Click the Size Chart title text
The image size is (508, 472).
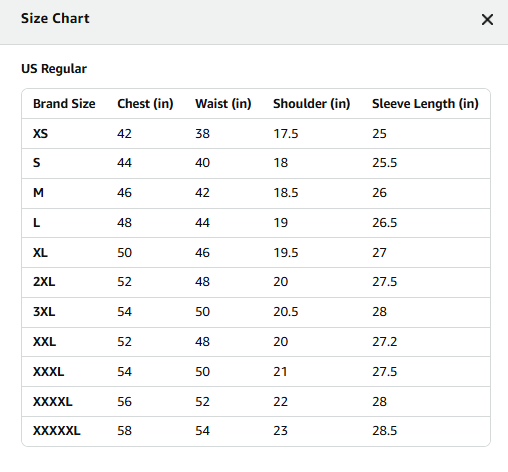pos(55,18)
